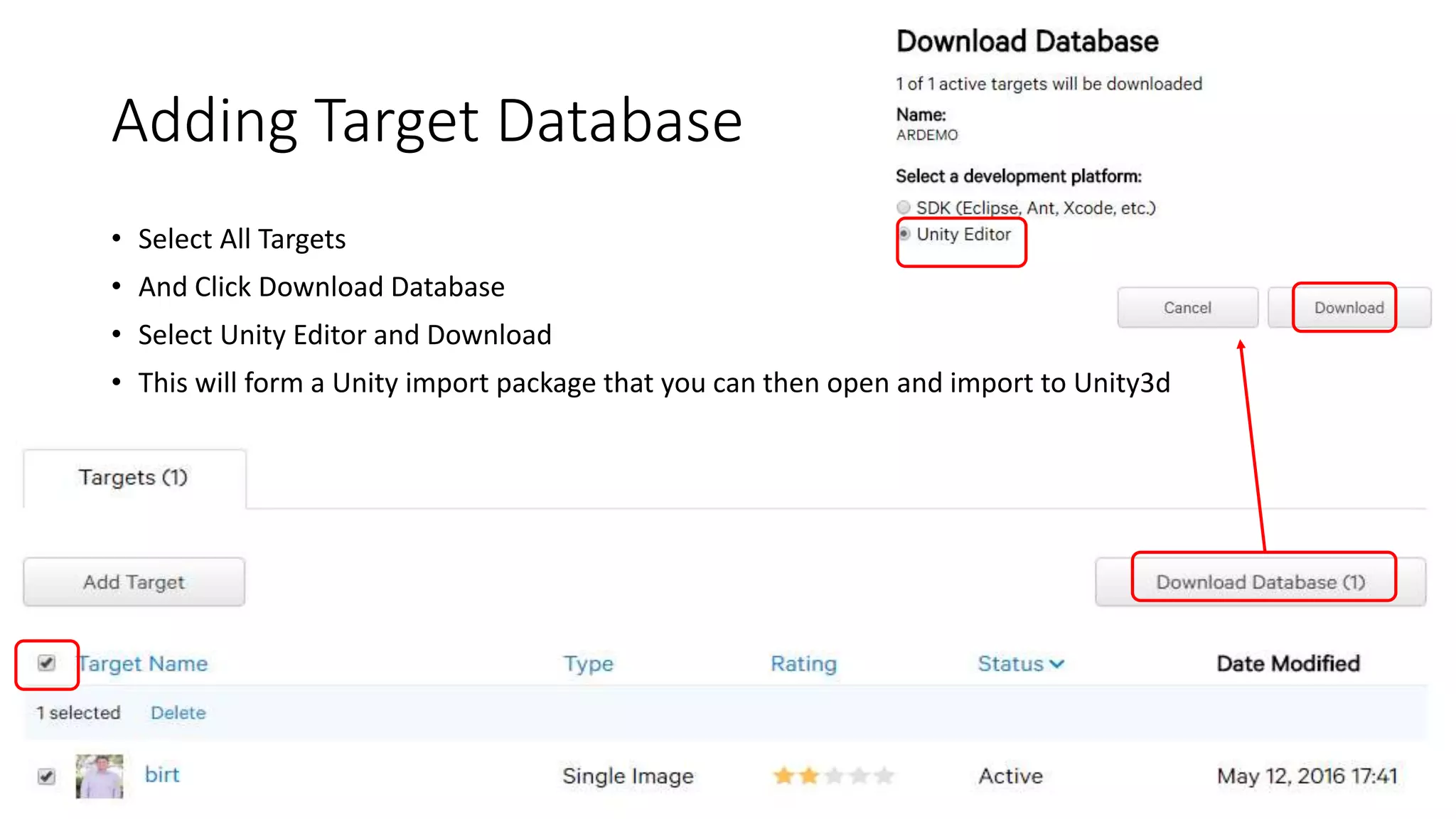Select the Unity Editor radio option
1456x819 pixels.
click(904, 234)
